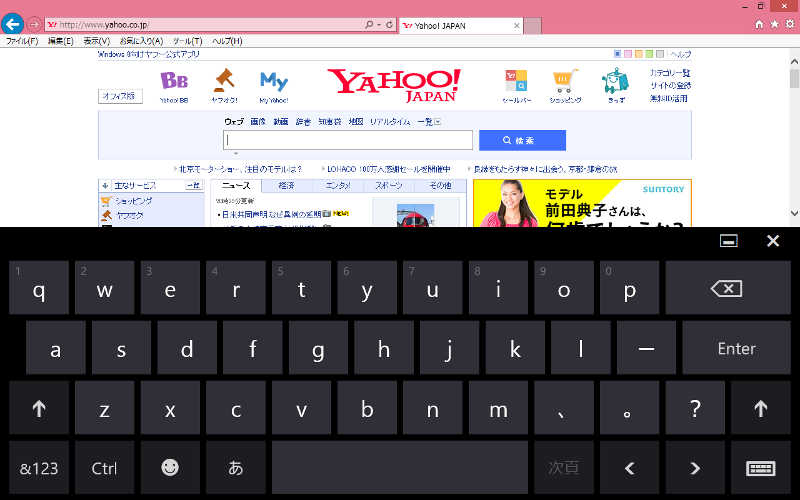800x500 pixels.
Task: Tap the right cursor arrow key
Action: coord(695,467)
